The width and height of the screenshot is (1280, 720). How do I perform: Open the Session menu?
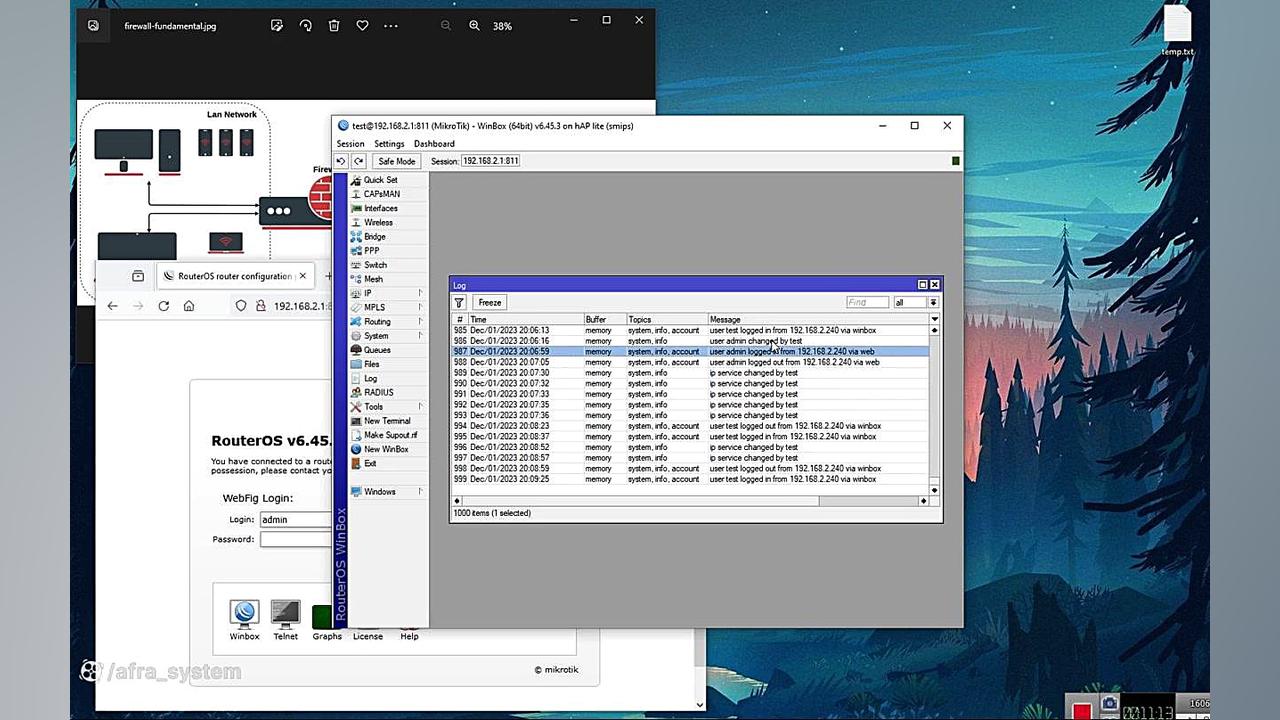tap(350, 144)
